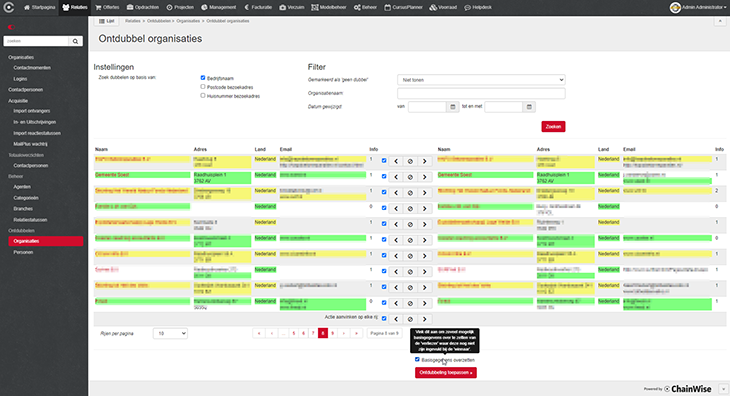Screen dimensions: 730x396
Task: Click the right arrow in the Gemeente Soest row
Action: [x=425, y=177]
